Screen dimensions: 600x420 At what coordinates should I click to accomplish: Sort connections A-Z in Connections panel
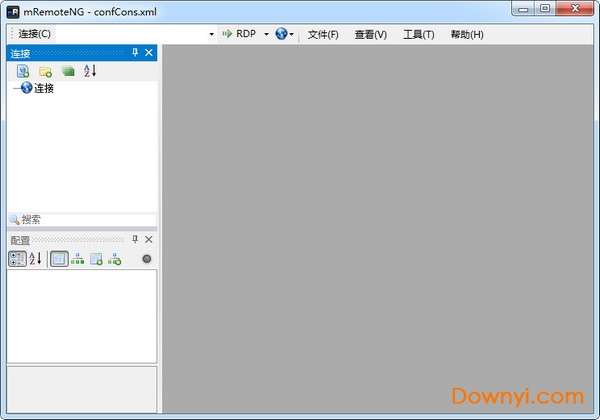90,71
